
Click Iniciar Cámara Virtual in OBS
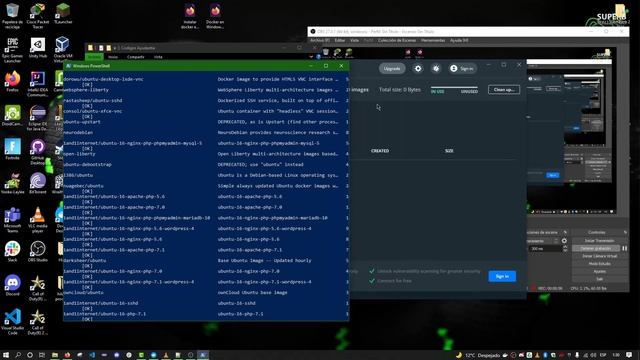600,256
